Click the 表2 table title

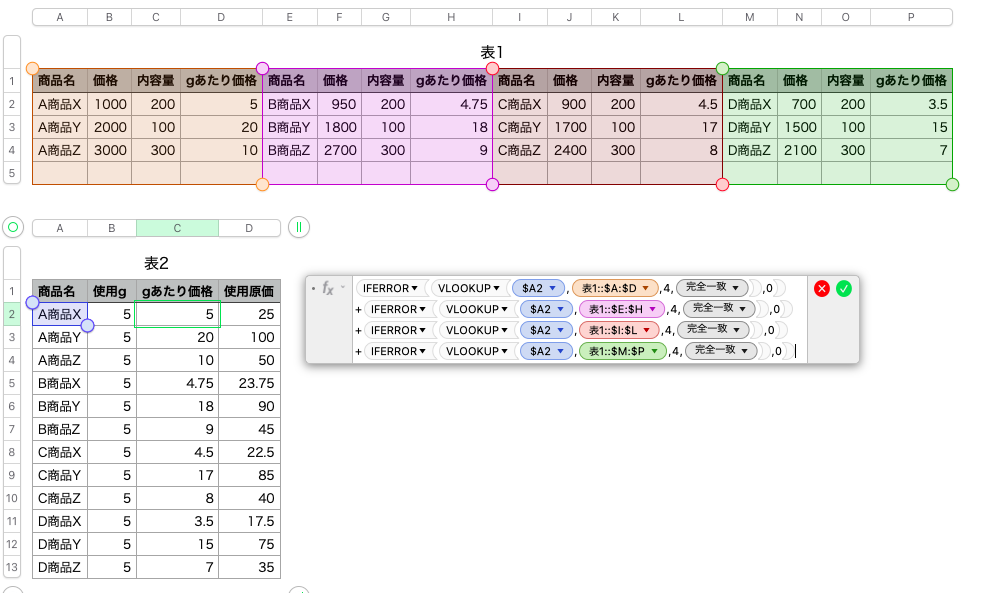click(156, 263)
